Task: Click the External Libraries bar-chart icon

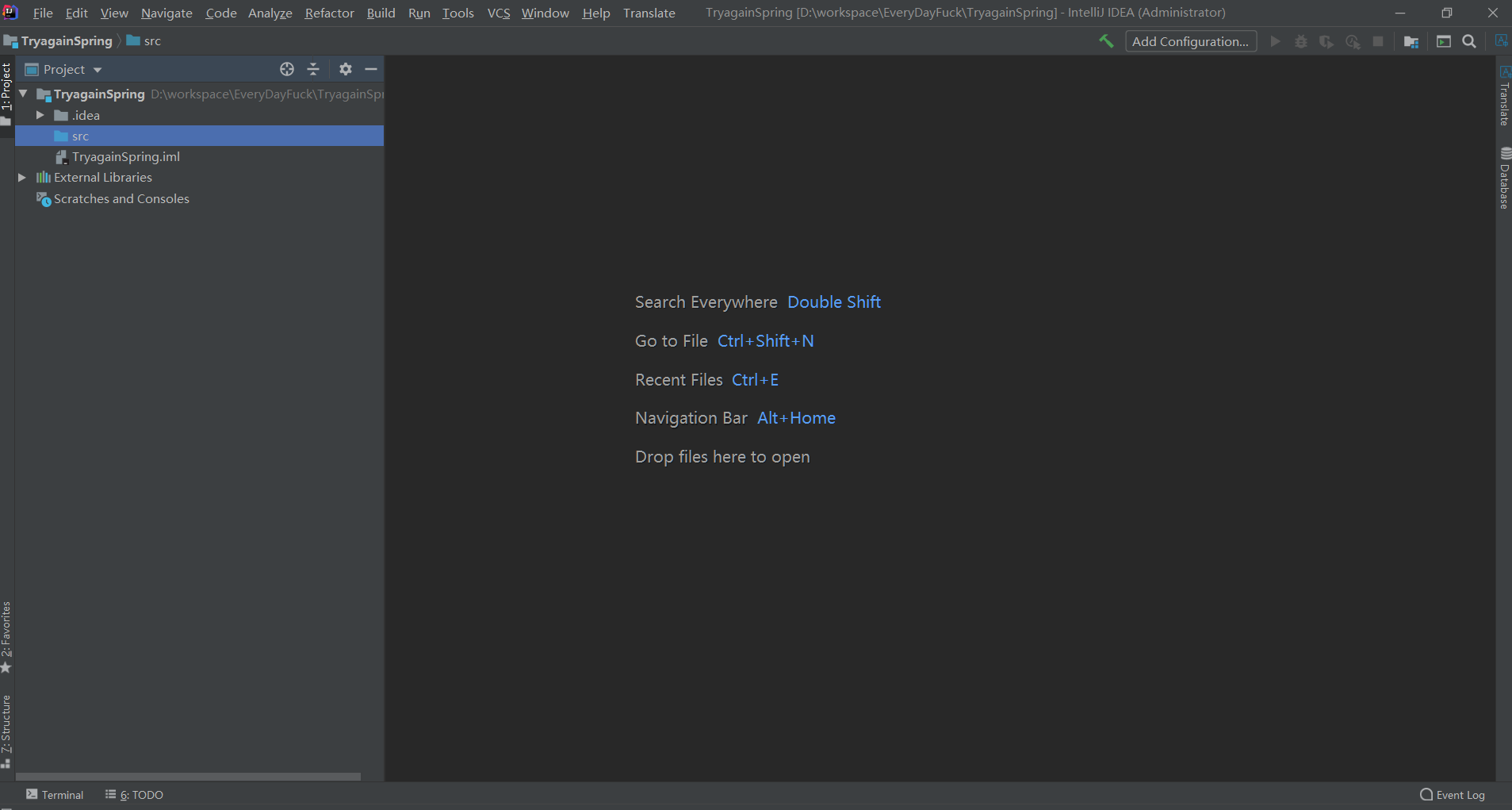Action: coord(44,178)
